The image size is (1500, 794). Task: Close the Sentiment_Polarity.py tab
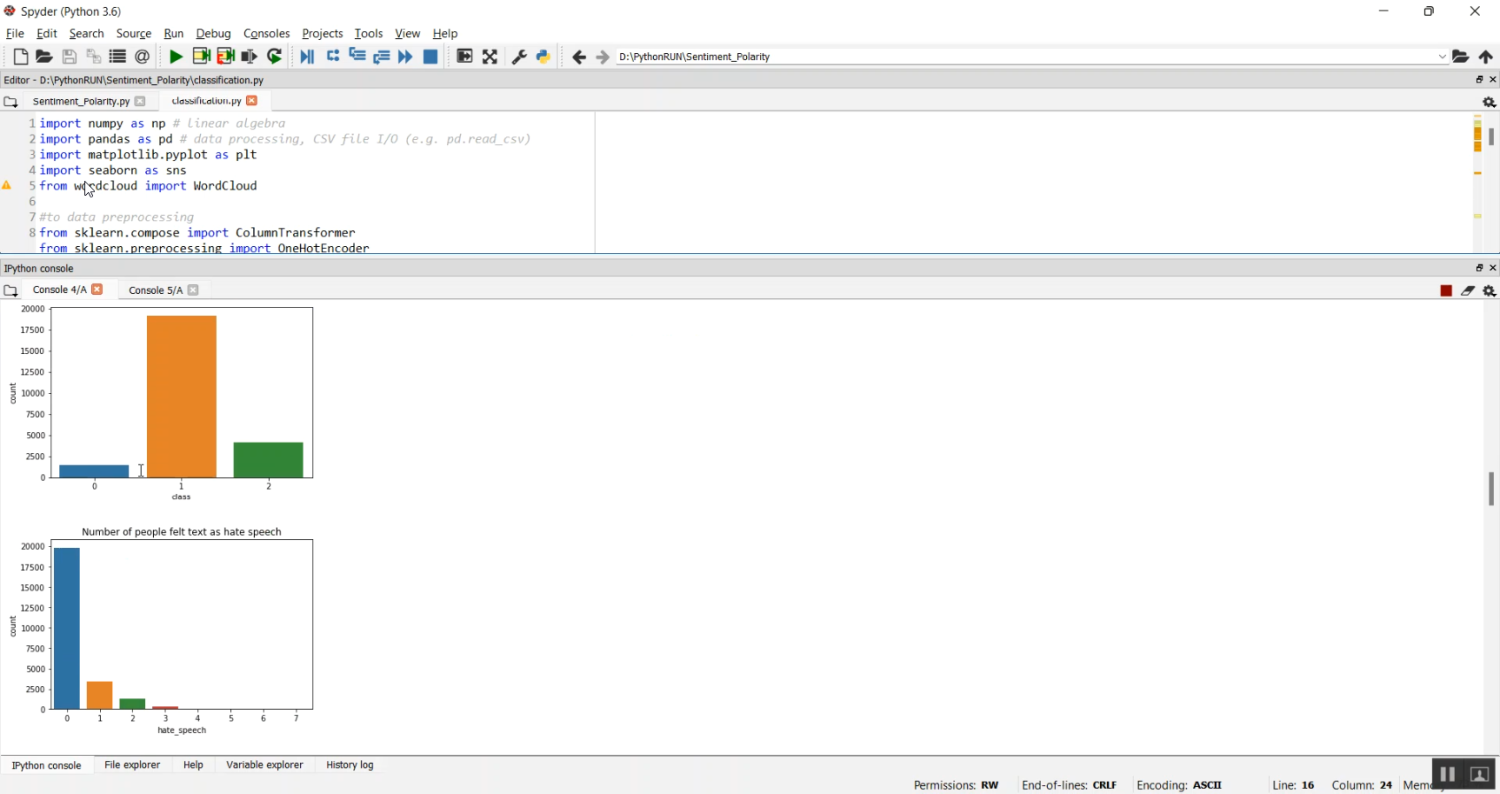[140, 101]
